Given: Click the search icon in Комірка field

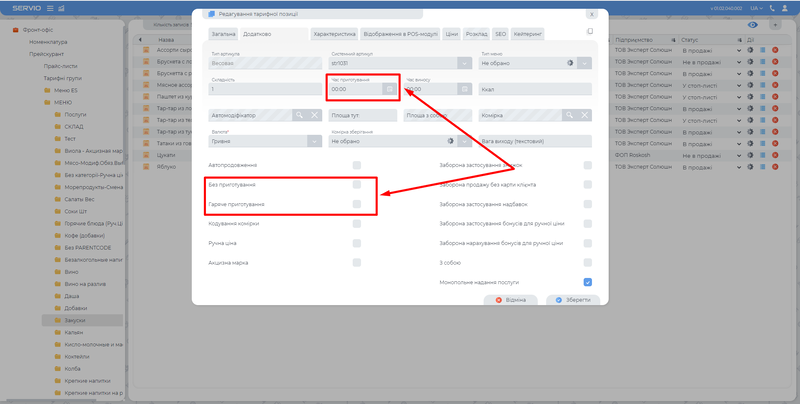Looking at the screenshot, I should [x=570, y=115].
